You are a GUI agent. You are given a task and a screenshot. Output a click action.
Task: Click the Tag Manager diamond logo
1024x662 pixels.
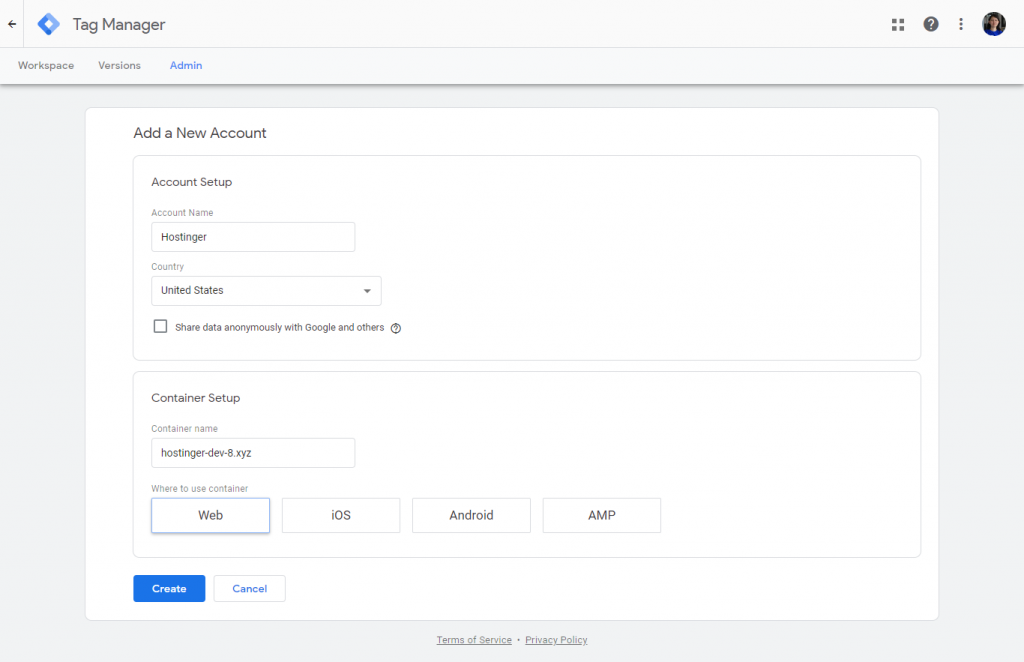(48, 24)
